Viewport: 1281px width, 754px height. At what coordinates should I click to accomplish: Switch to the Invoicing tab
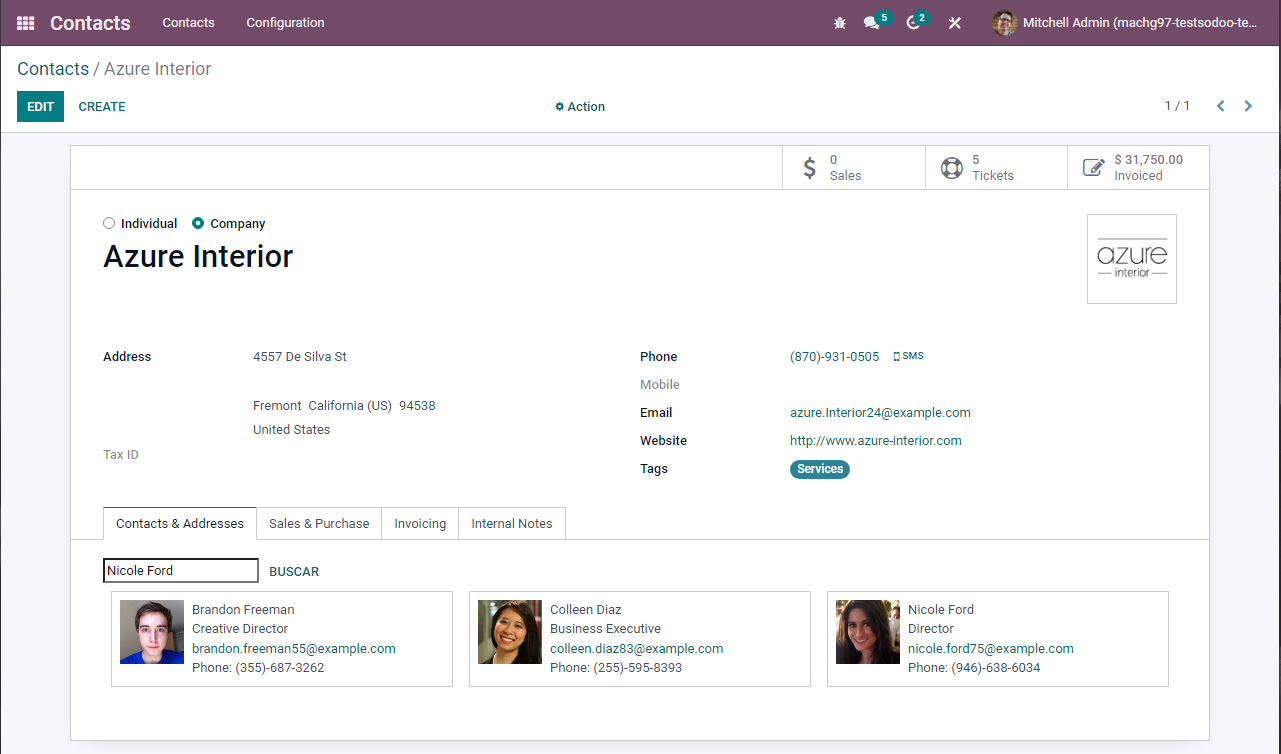point(420,524)
